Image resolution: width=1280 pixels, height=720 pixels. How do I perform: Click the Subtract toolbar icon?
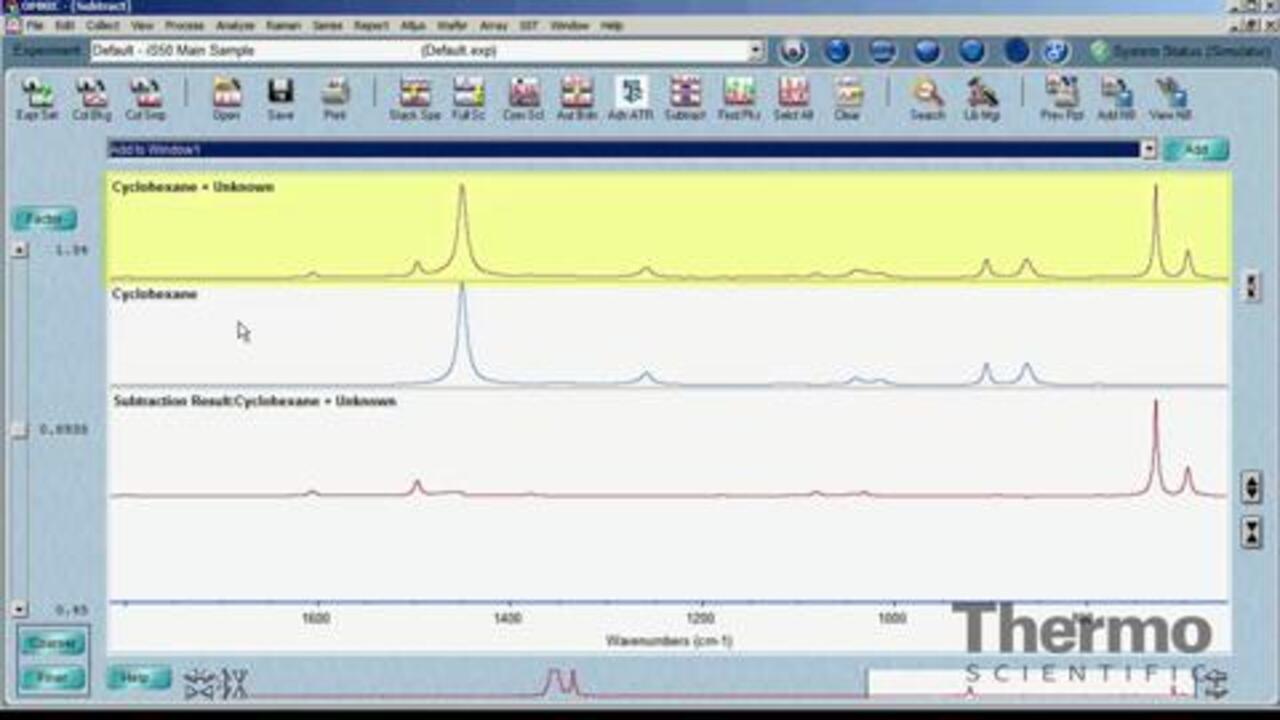point(685,98)
